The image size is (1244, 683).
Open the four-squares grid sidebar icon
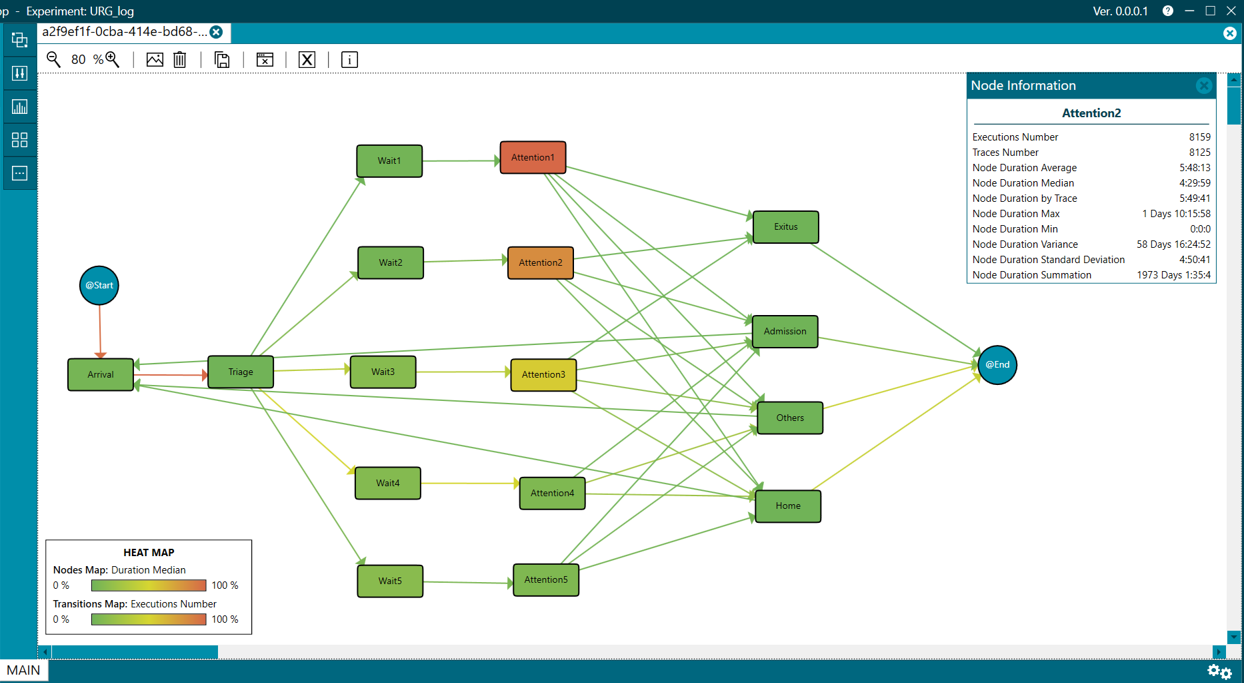point(19,140)
